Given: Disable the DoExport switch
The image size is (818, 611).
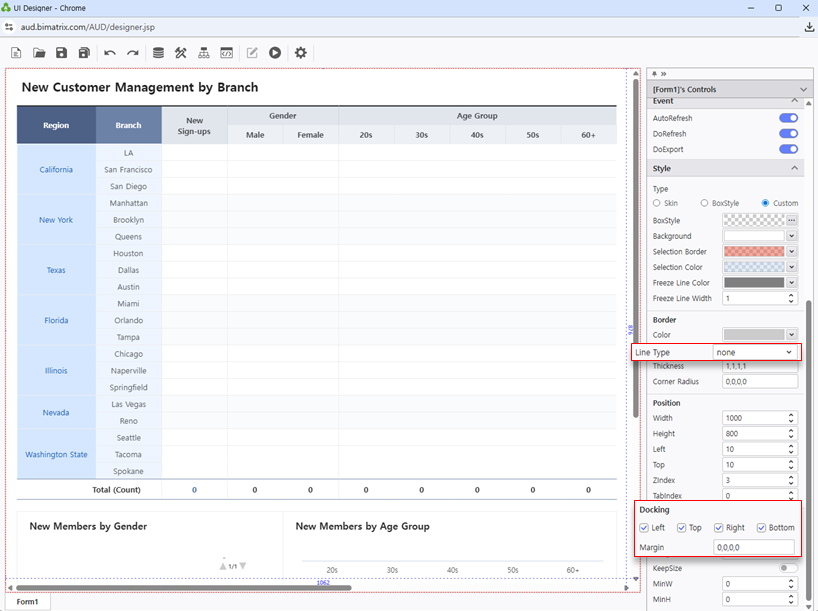Looking at the screenshot, I should click(x=788, y=149).
